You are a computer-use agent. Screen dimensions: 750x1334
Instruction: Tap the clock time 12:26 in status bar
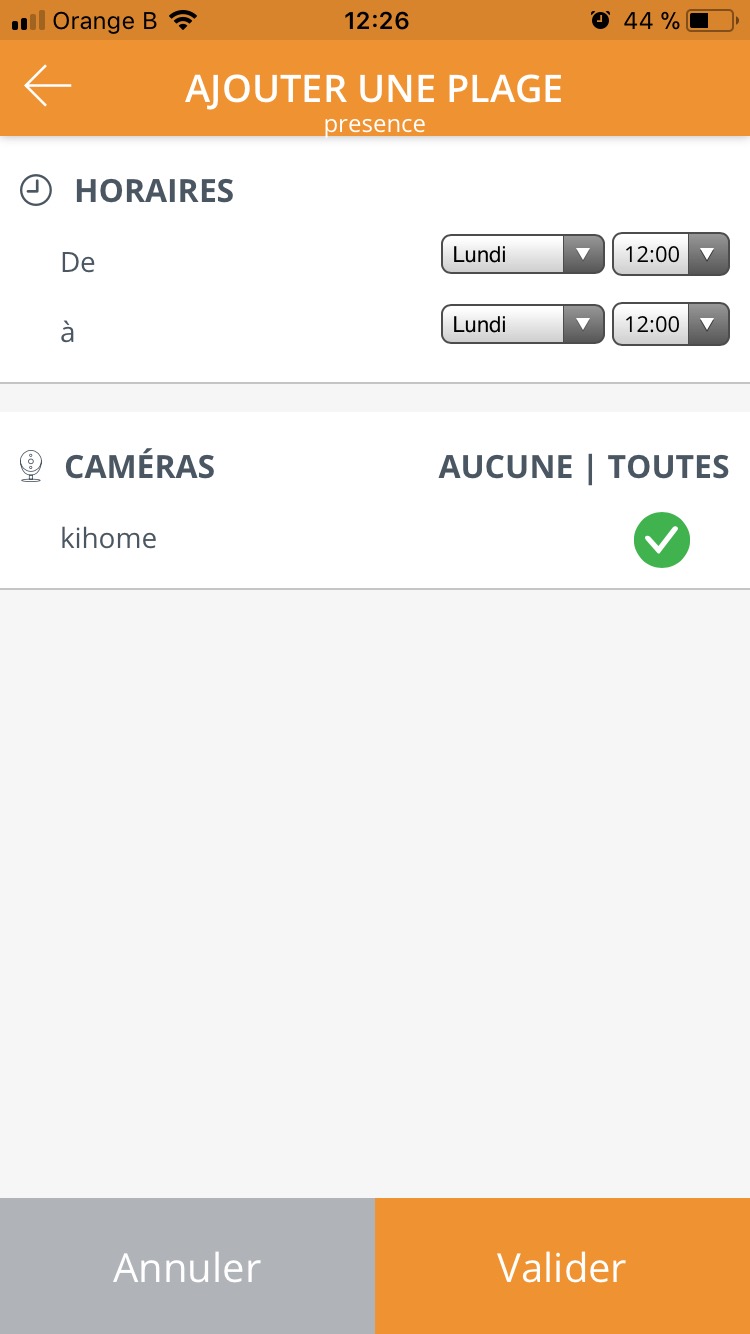376,20
